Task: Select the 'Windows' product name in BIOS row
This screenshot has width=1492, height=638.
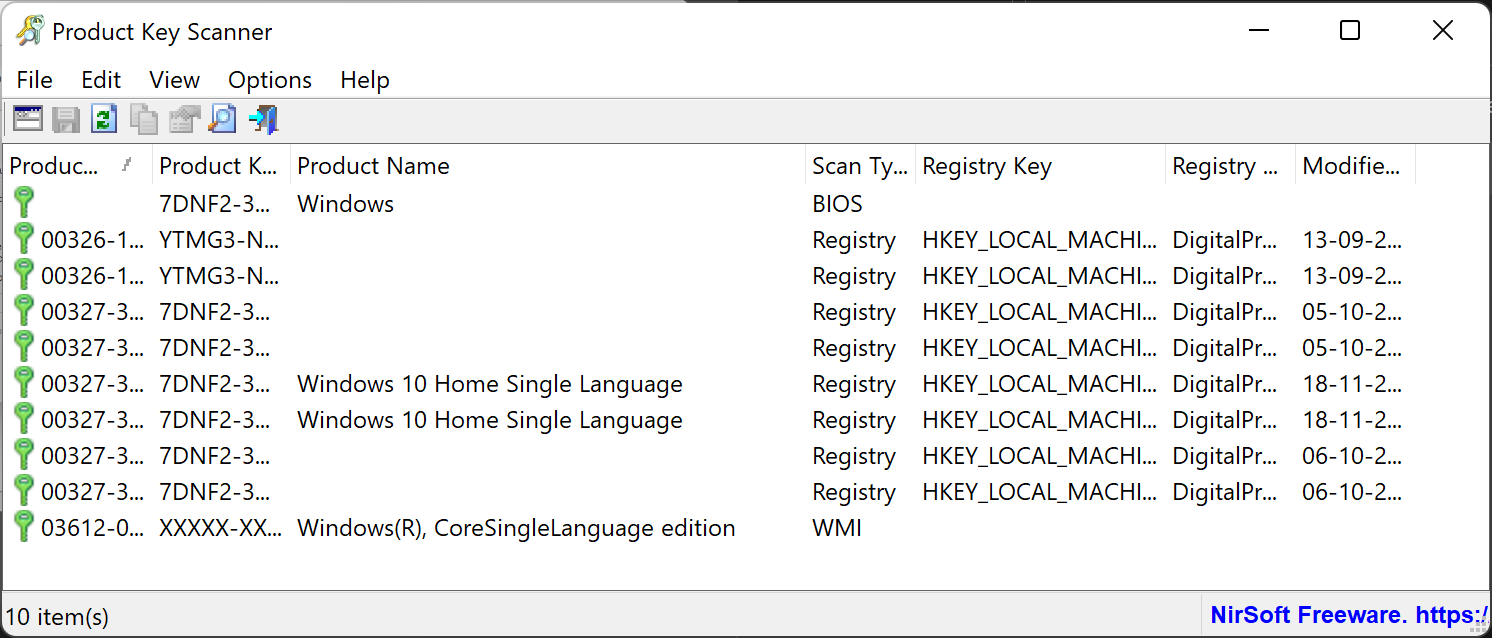Action: [346, 204]
